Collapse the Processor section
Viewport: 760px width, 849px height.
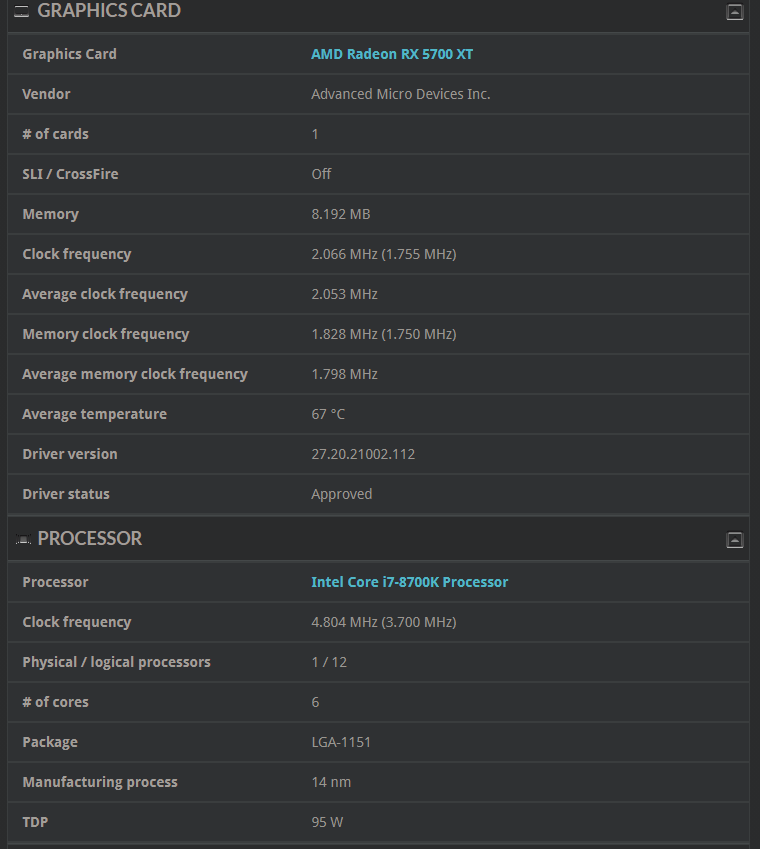pyautogui.click(x=735, y=540)
